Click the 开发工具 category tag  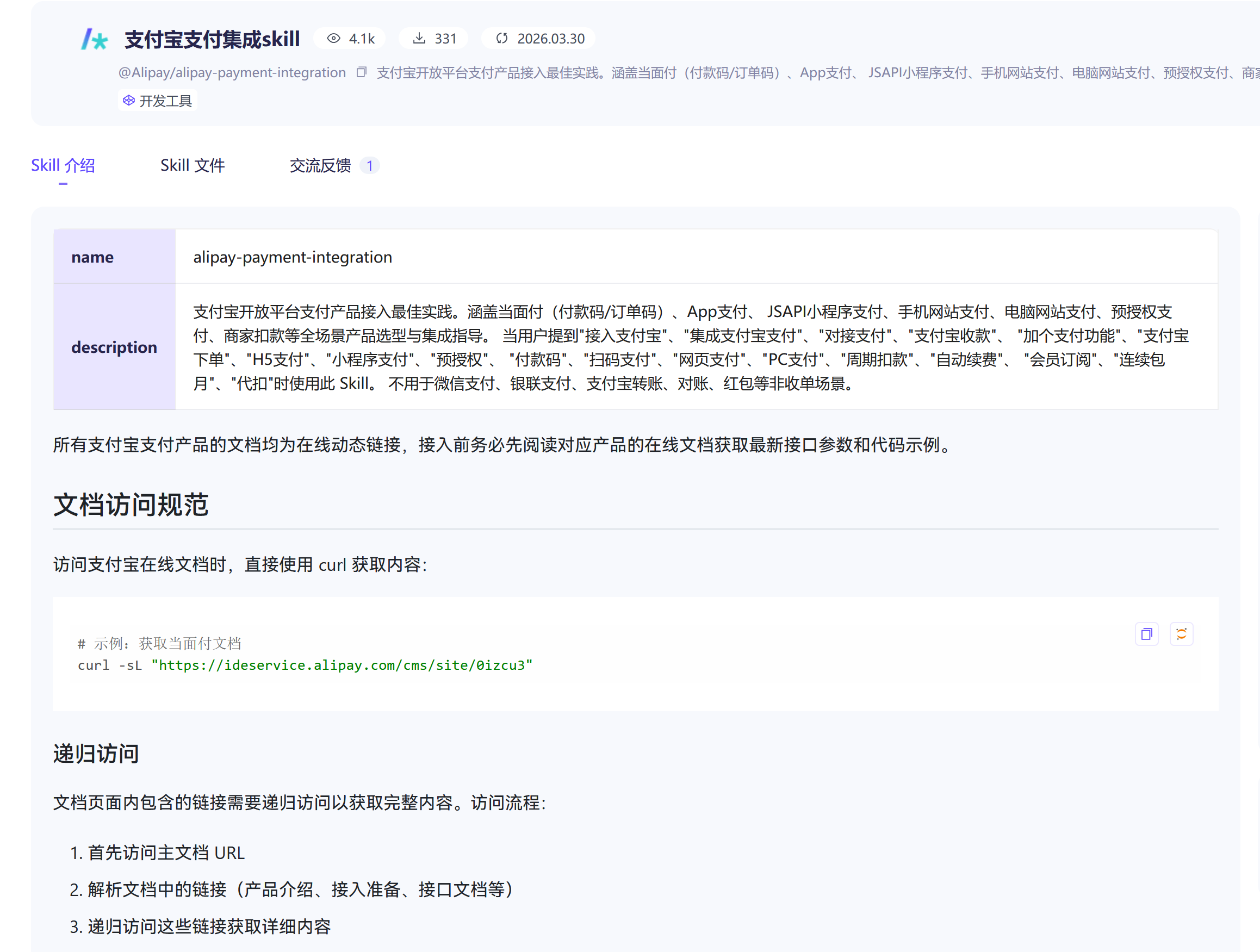165,101
